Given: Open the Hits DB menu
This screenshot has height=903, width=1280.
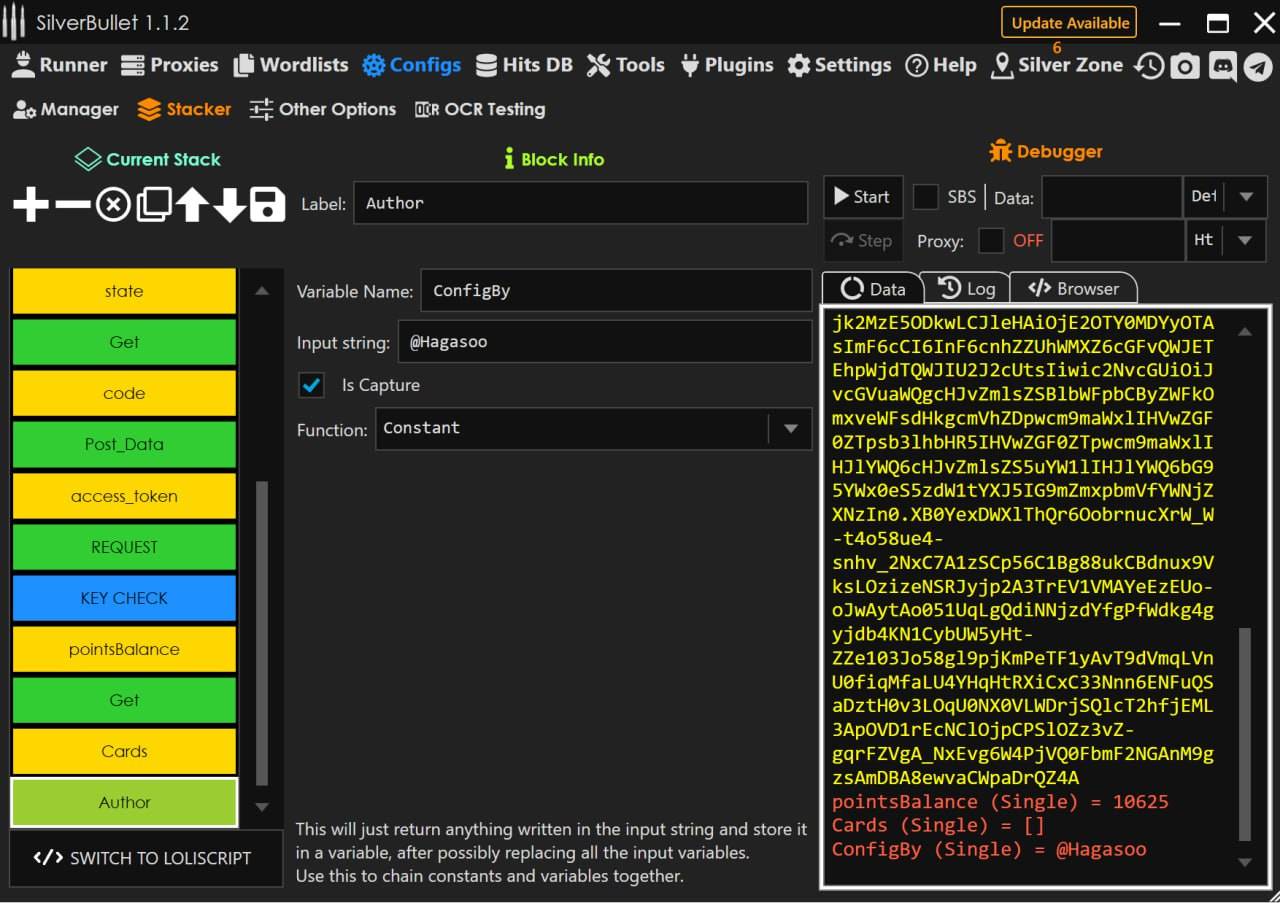Looking at the screenshot, I should (524, 65).
